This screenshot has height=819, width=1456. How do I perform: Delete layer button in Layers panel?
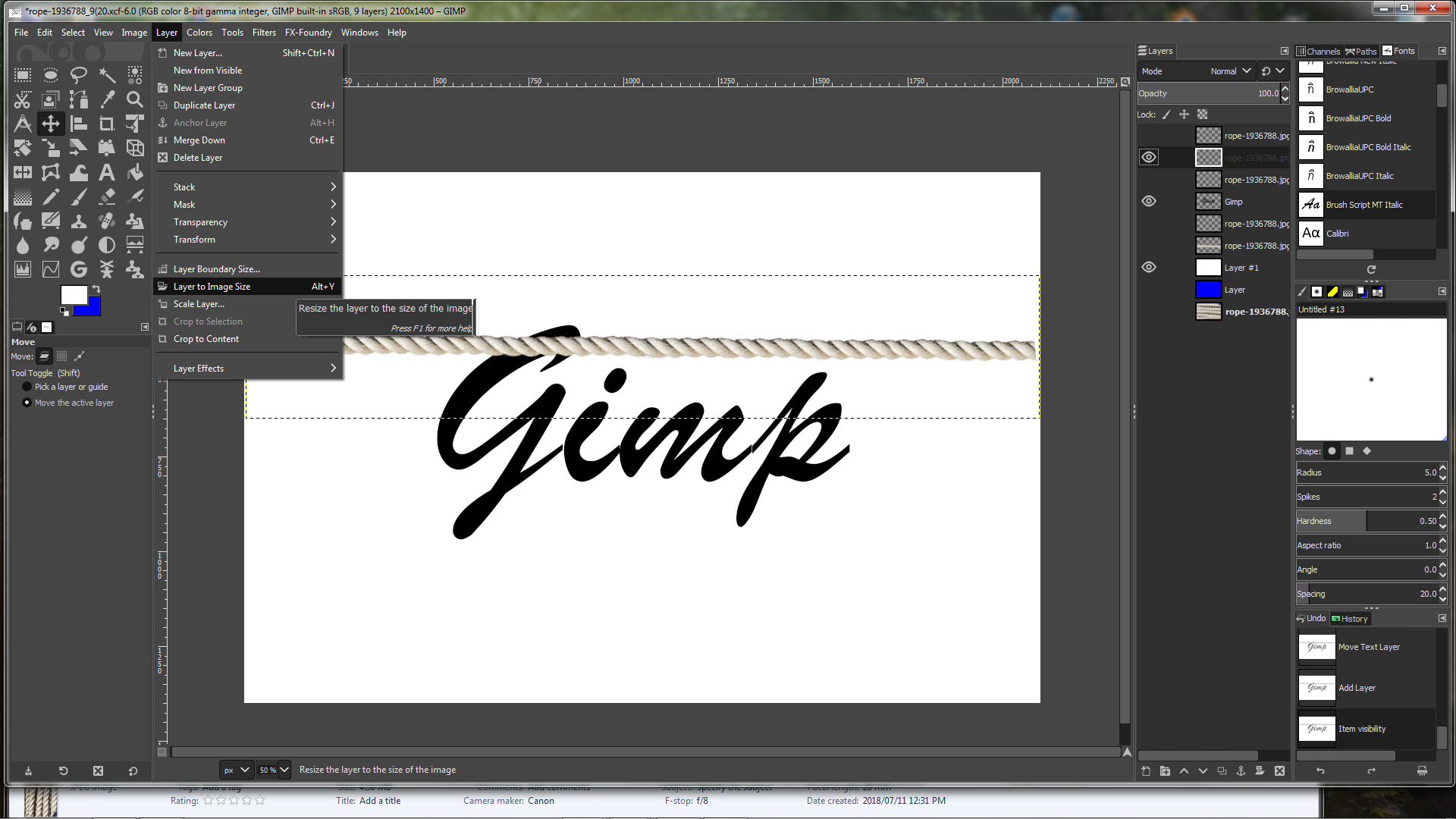click(1279, 770)
